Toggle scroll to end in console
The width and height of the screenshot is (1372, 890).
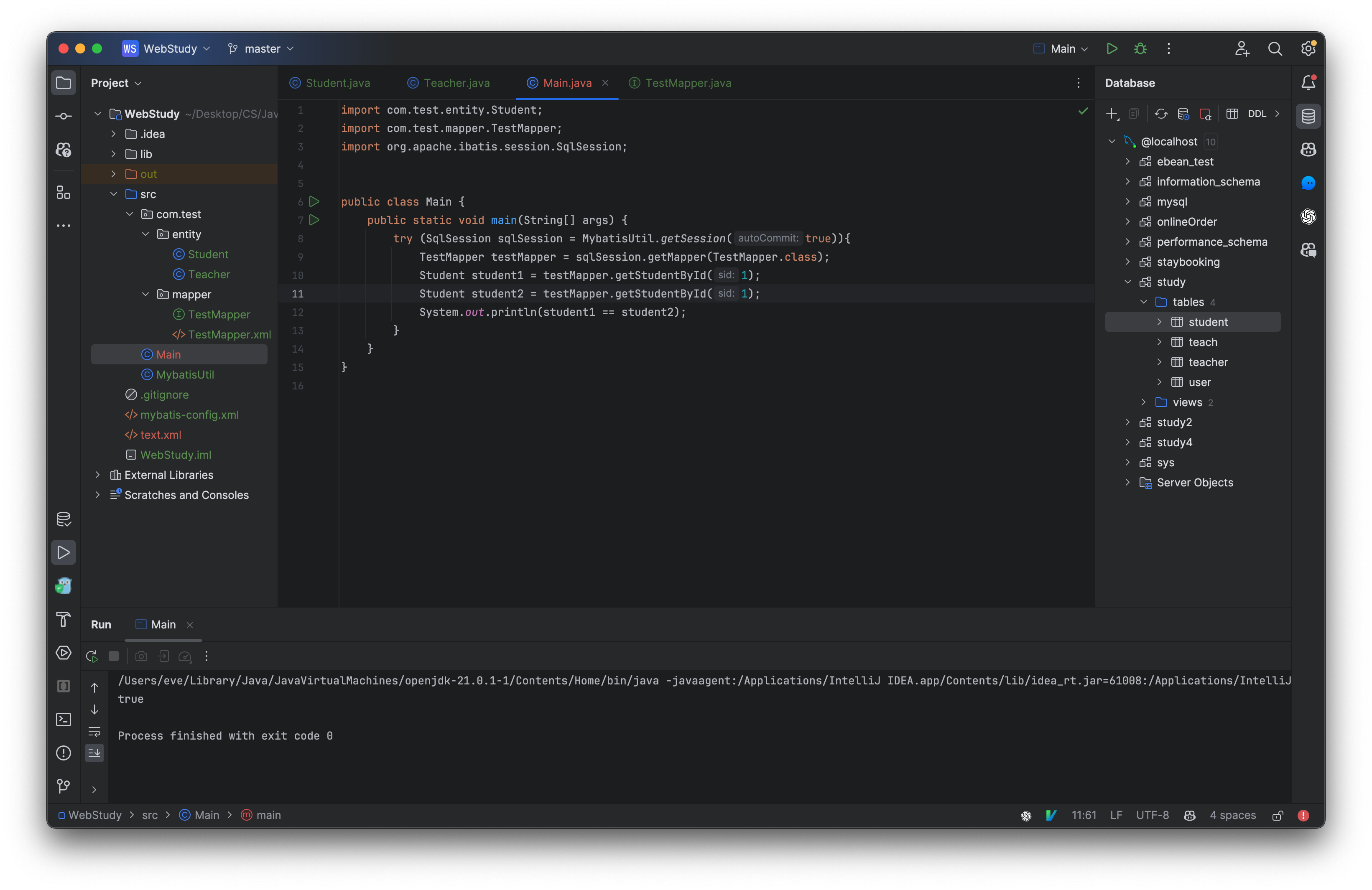click(94, 753)
